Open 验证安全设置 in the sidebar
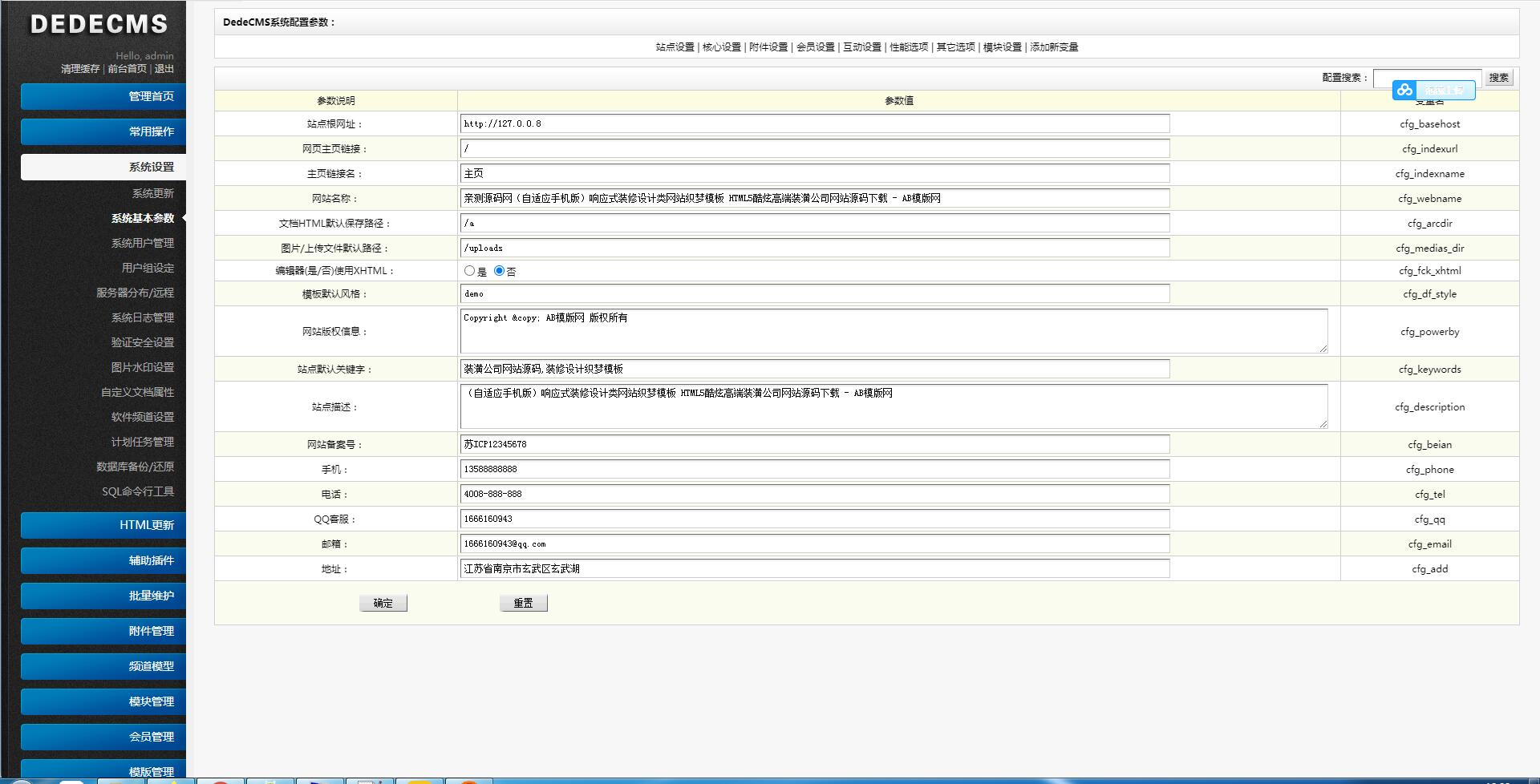 (x=143, y=342)
